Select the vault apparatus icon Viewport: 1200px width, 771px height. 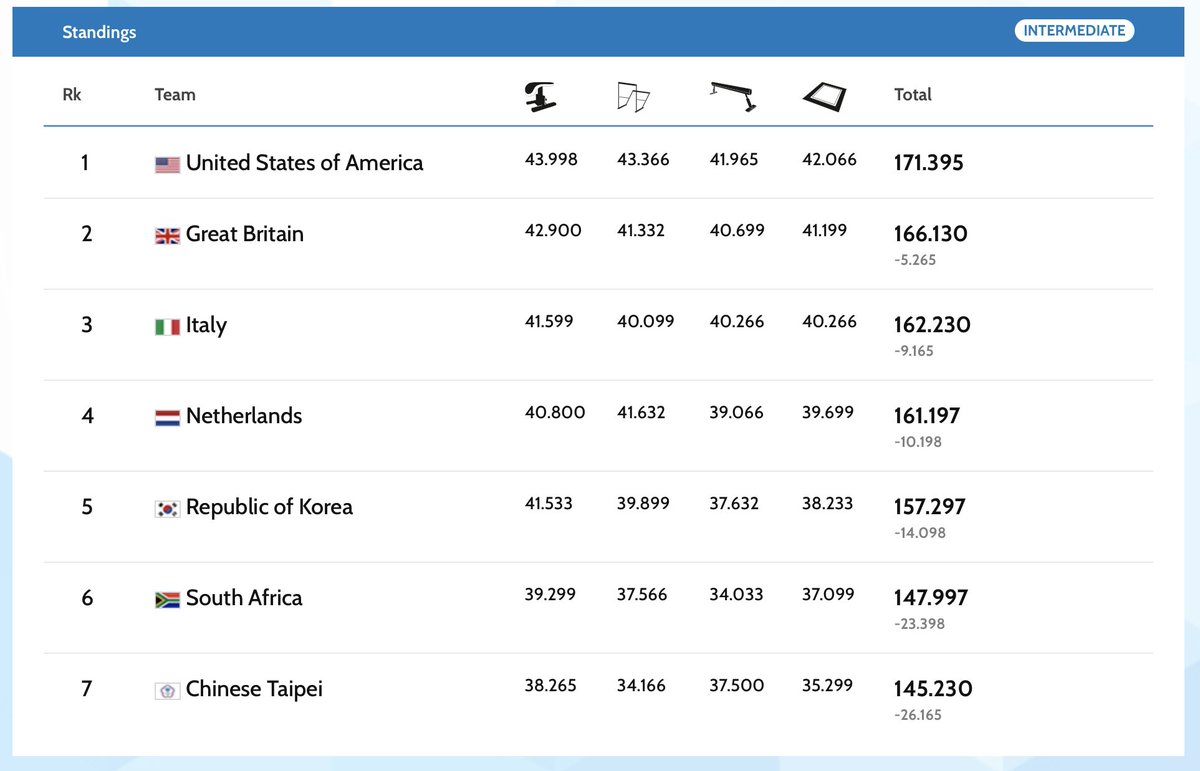(x=541, y=95)
